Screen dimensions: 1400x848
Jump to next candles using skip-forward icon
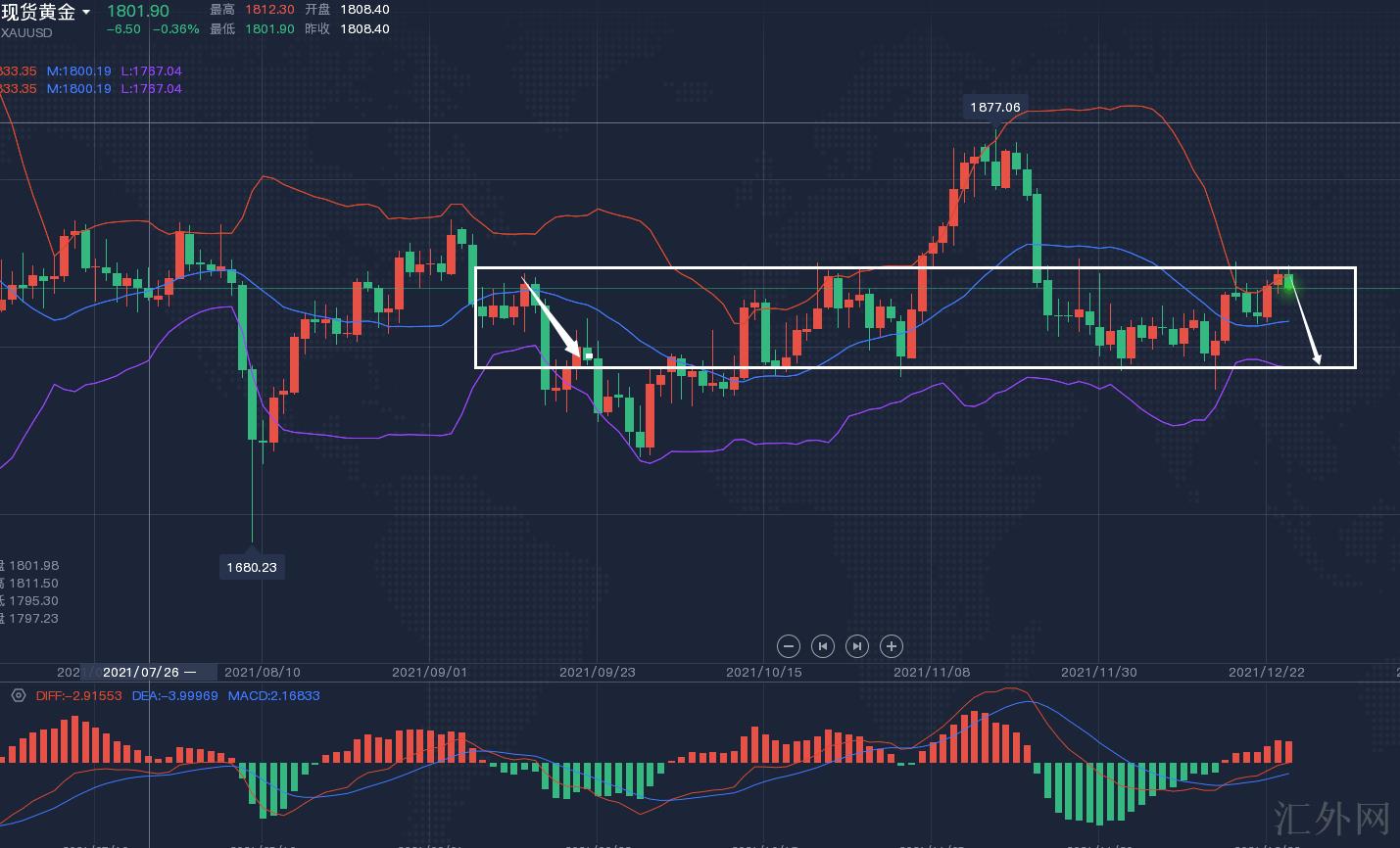click(856, 646)
